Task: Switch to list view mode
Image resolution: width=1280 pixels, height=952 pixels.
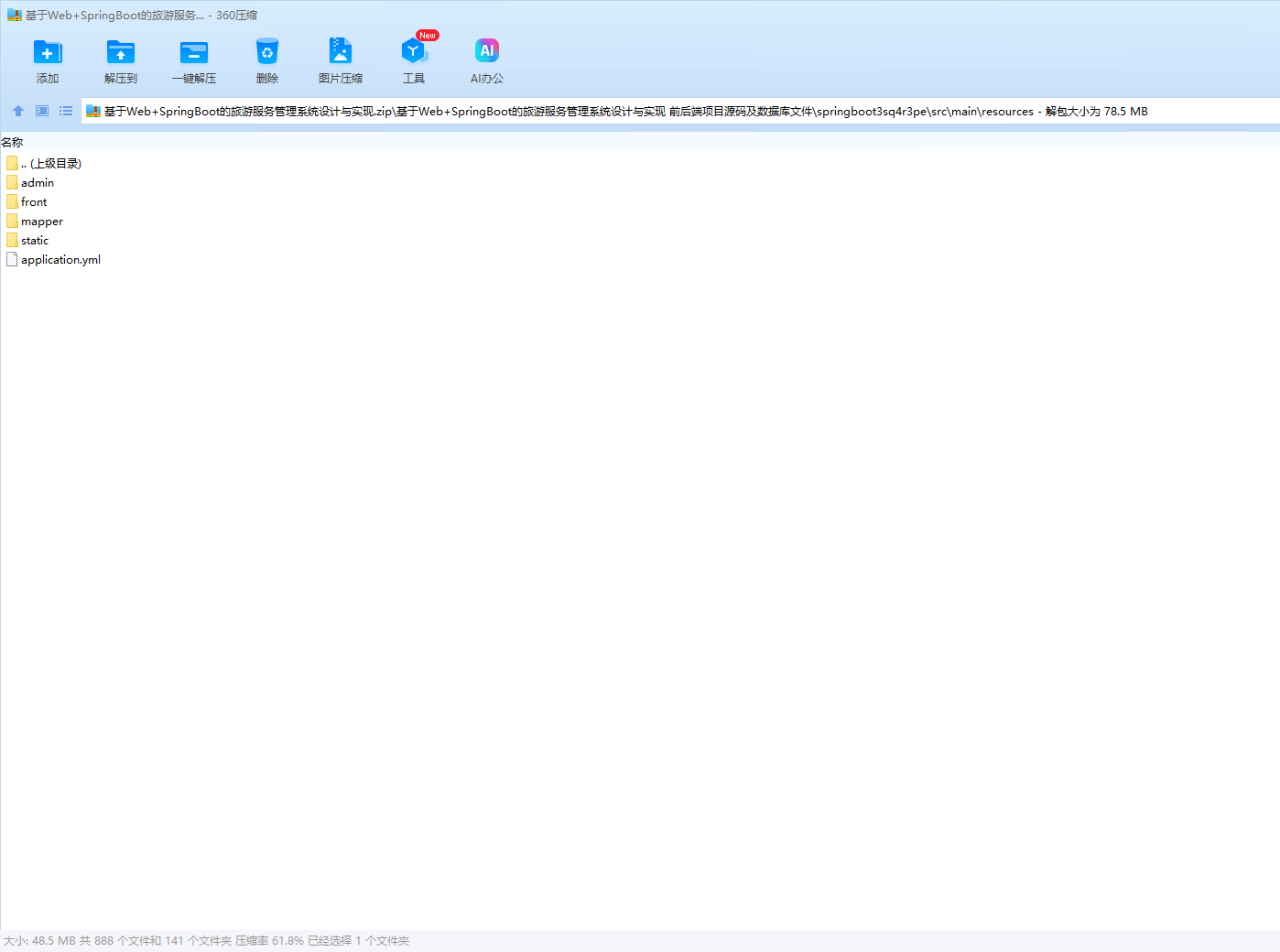Action: (66, 111)
